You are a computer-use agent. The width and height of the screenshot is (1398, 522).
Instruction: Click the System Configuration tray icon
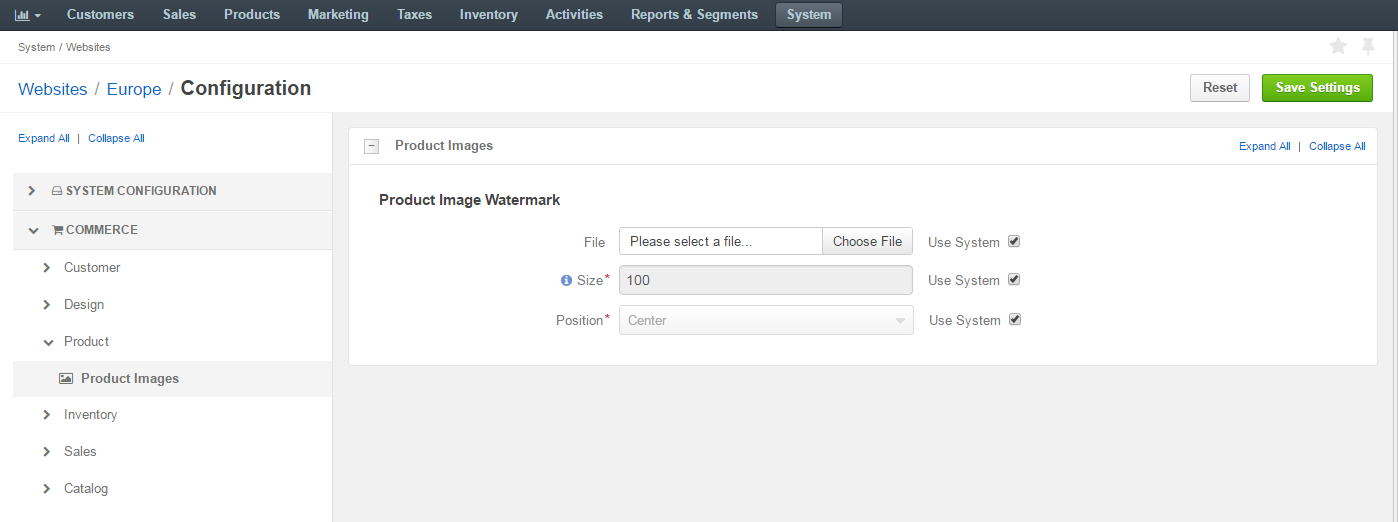(x=58, y=191)
